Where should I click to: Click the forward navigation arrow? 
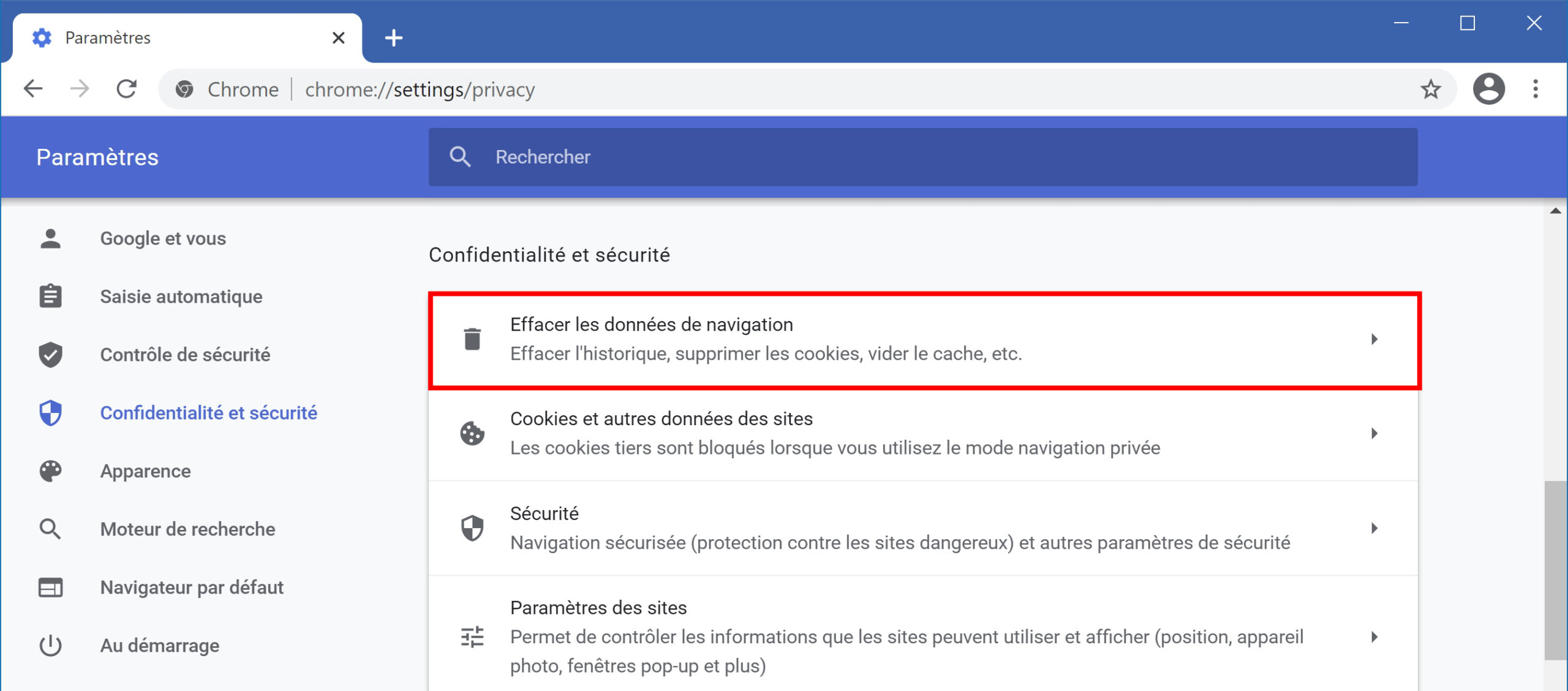pos(80,89)
